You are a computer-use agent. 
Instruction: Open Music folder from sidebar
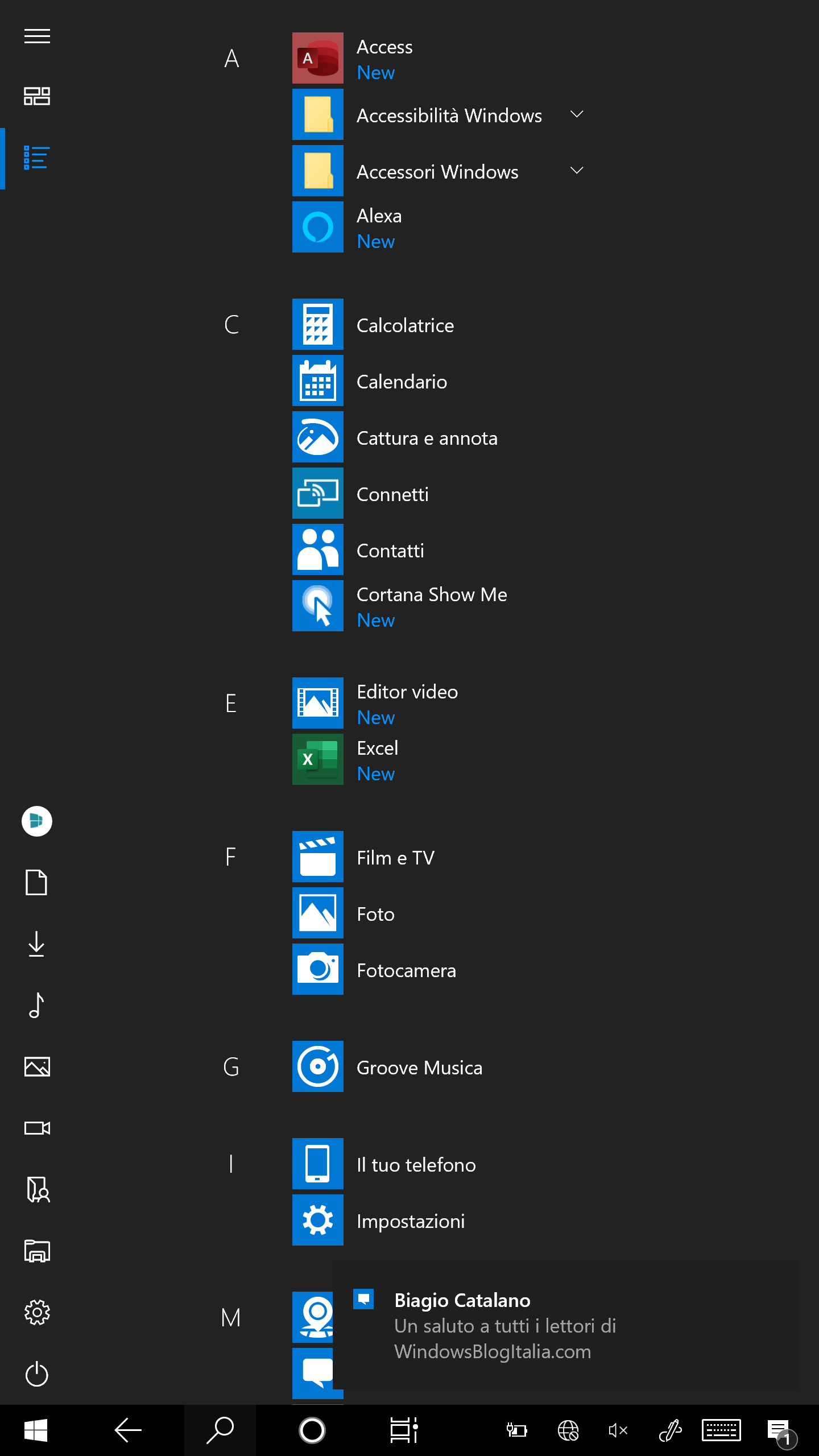pos(37,1006)
